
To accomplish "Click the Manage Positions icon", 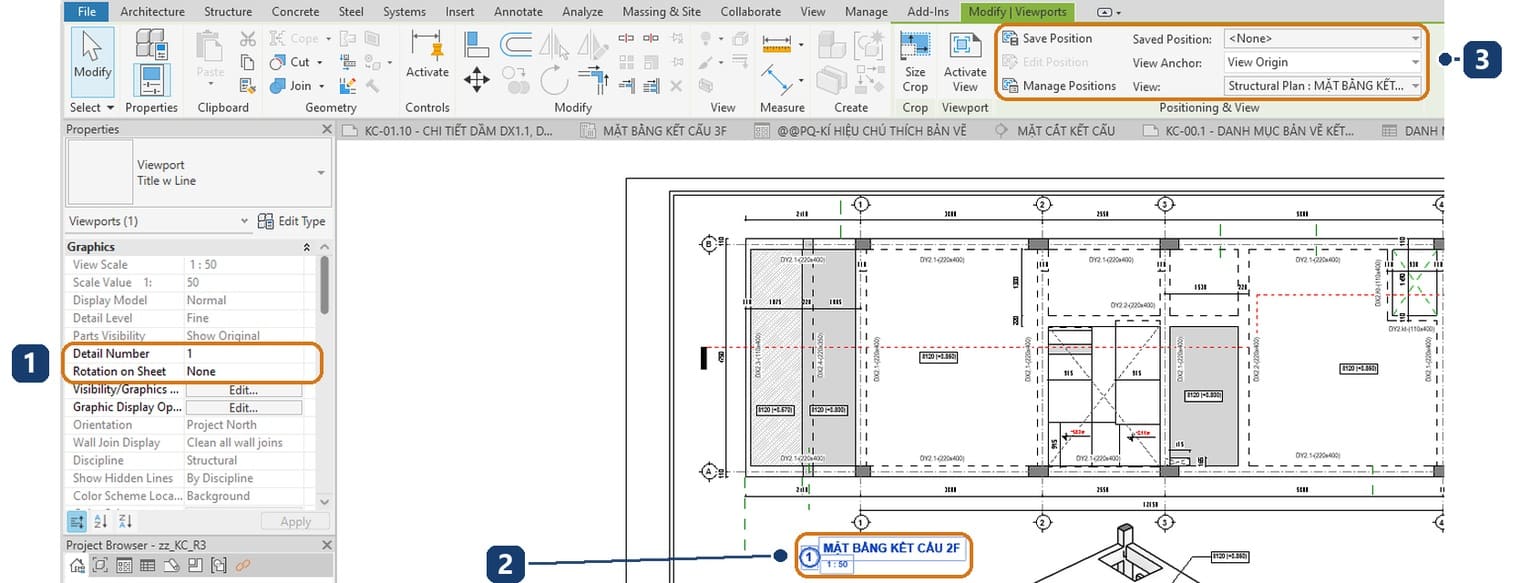I will pyautogui.click(x=1009, y=86).
